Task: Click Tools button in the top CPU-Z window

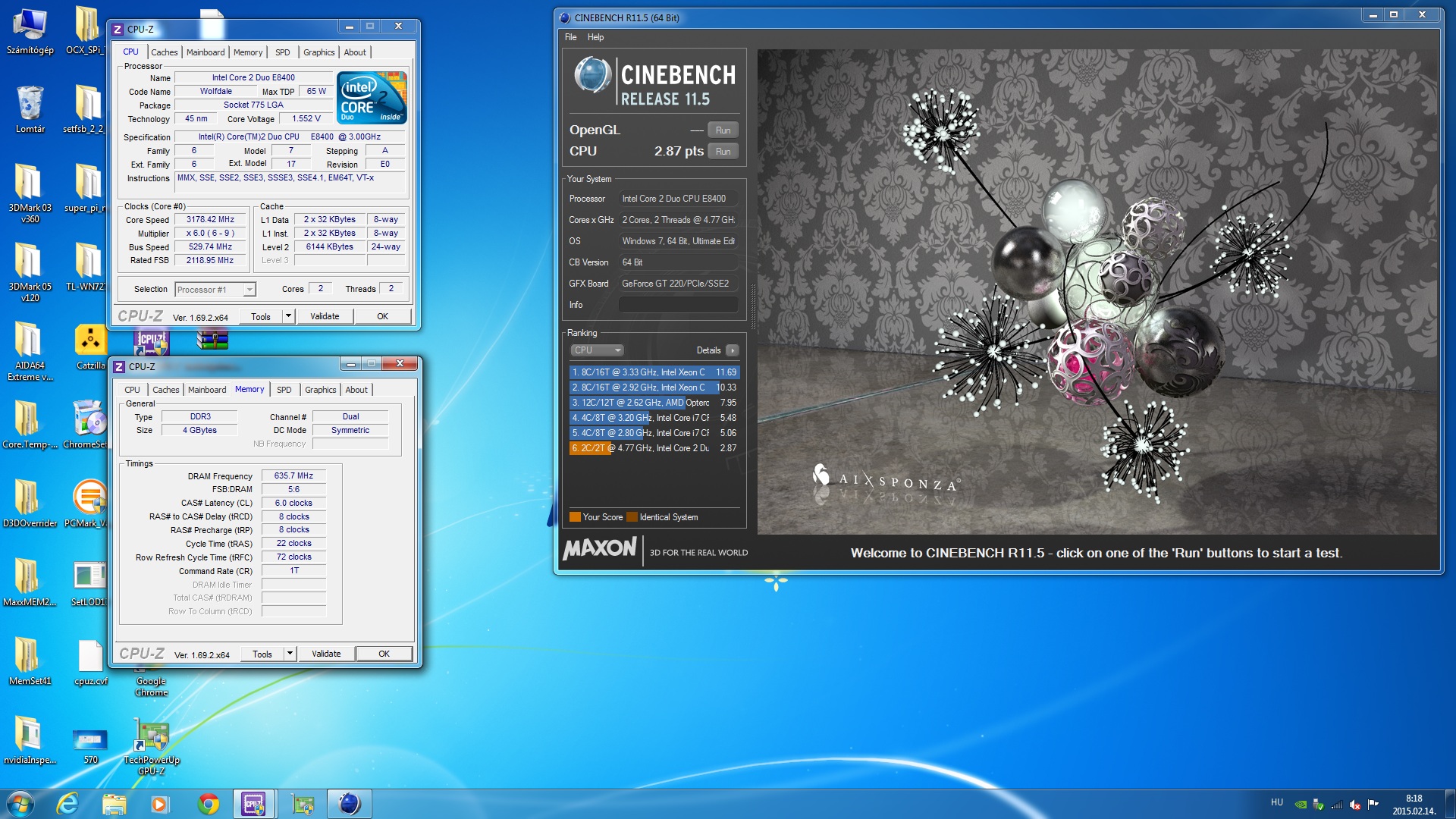Action: pyautogui.click(x=261, y=316)
